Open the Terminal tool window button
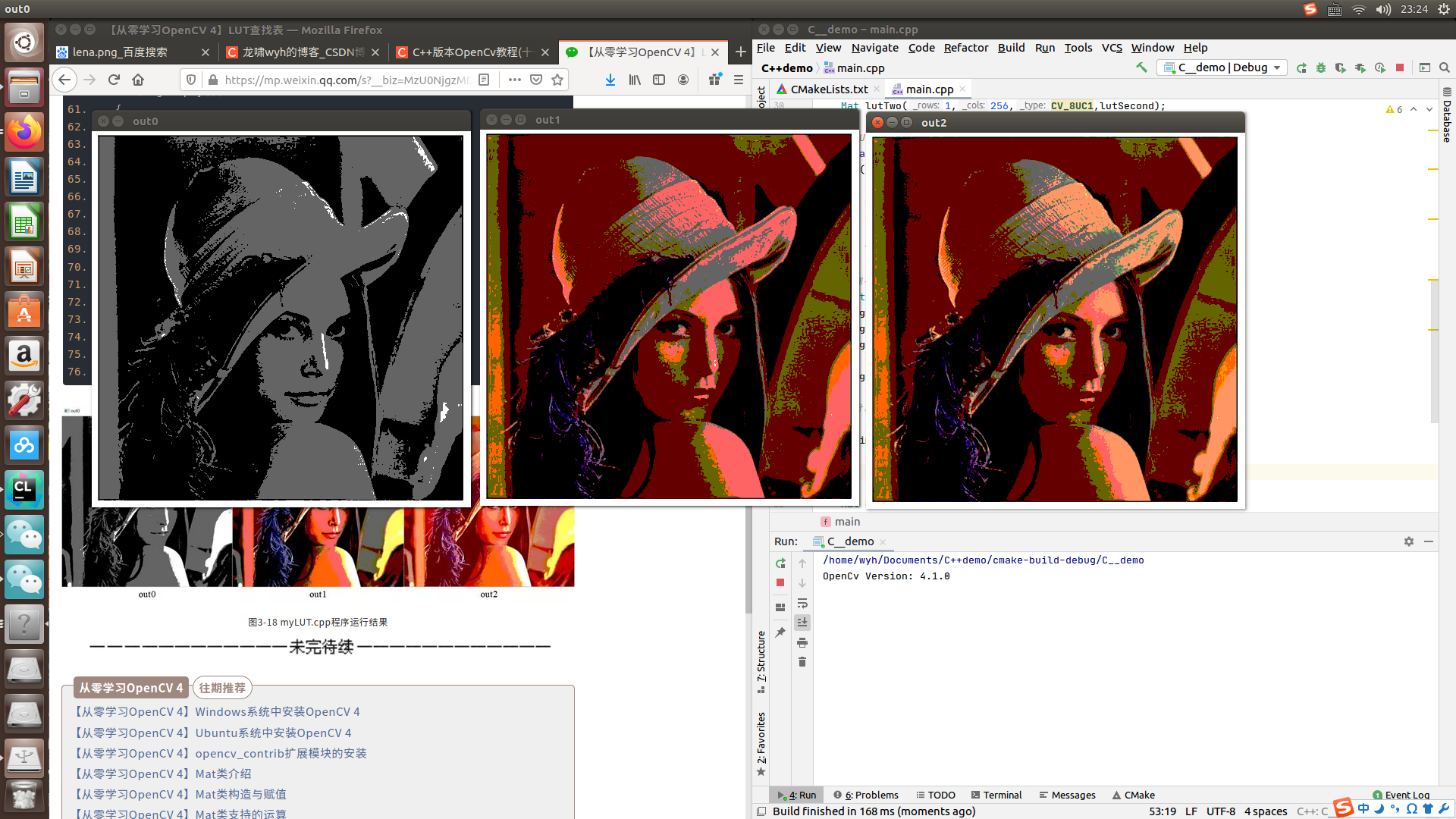Image resolution: width=1456 pixels, height=819 pixels. (x=996, y=795)
